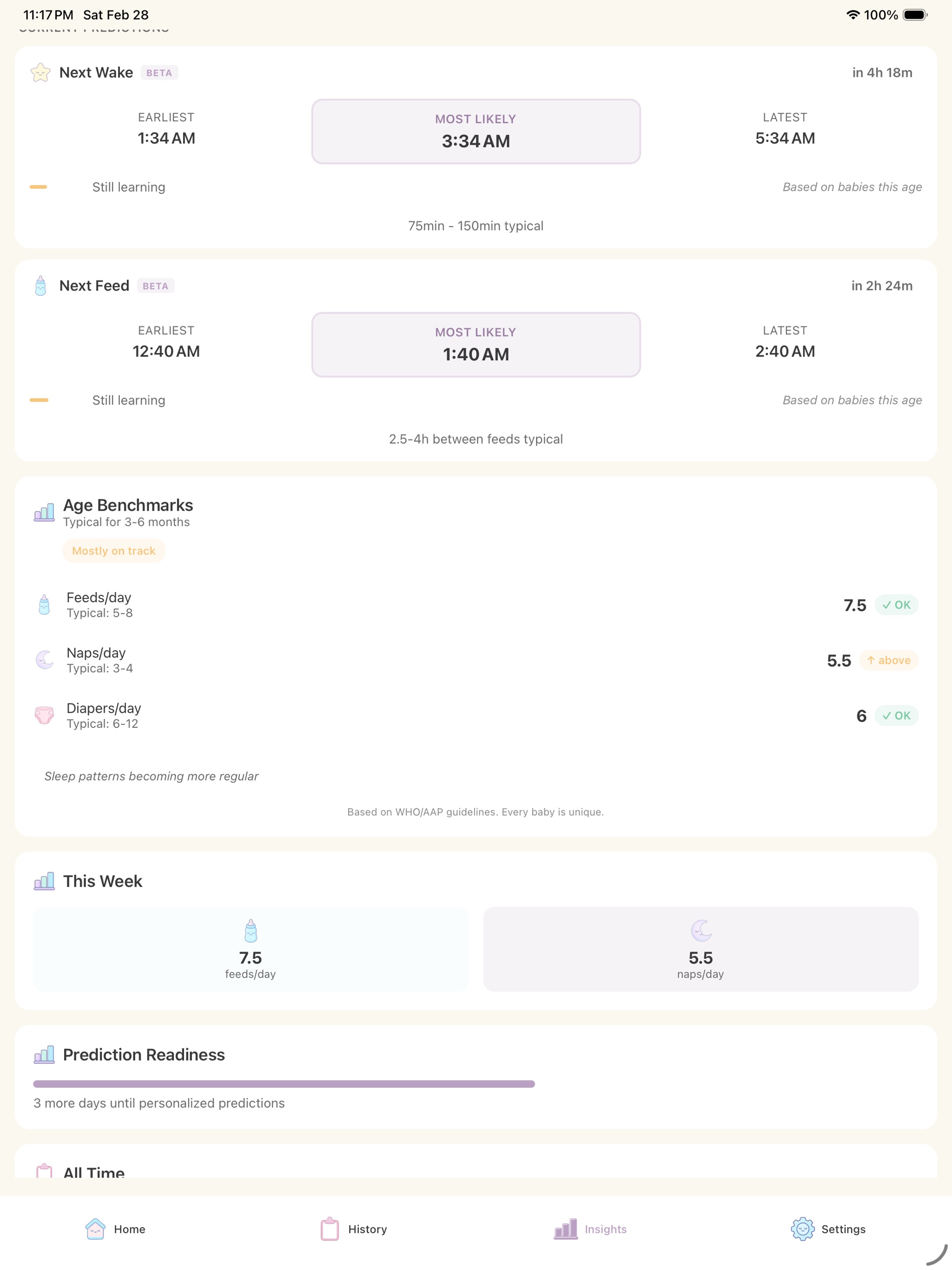
Task: Tap the Home house icon
Action: (95, 1229)
